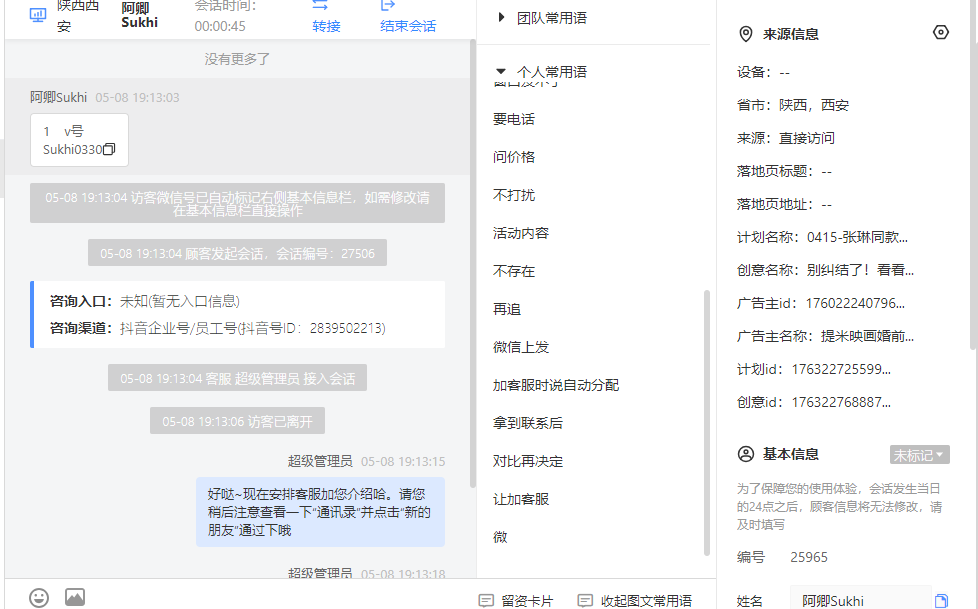
Task: Select the 活动内容 quick phrase
Action: pos(521,233)
